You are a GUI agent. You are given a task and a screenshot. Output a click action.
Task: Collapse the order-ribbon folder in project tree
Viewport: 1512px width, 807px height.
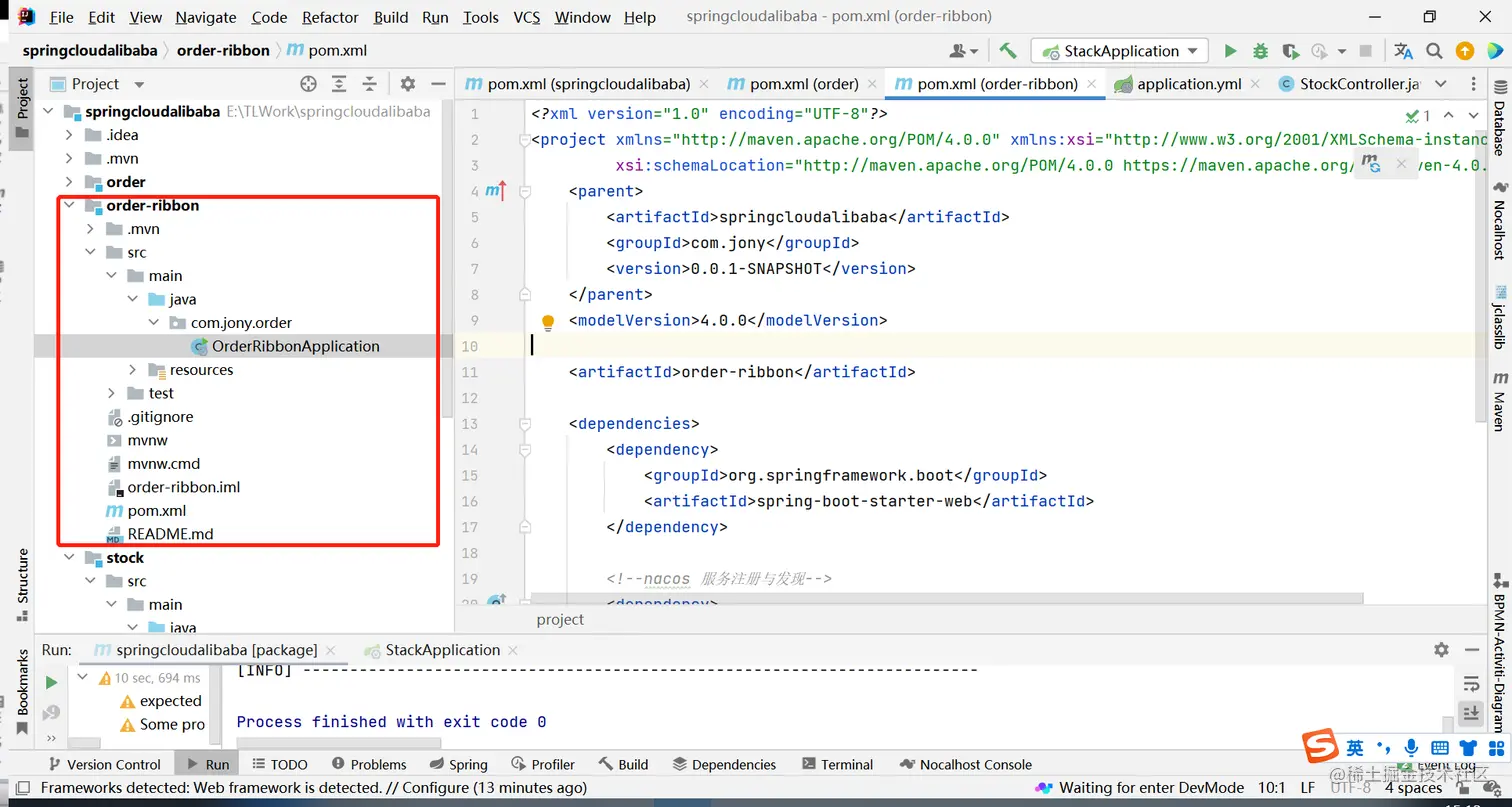click(x=68, y=206)
